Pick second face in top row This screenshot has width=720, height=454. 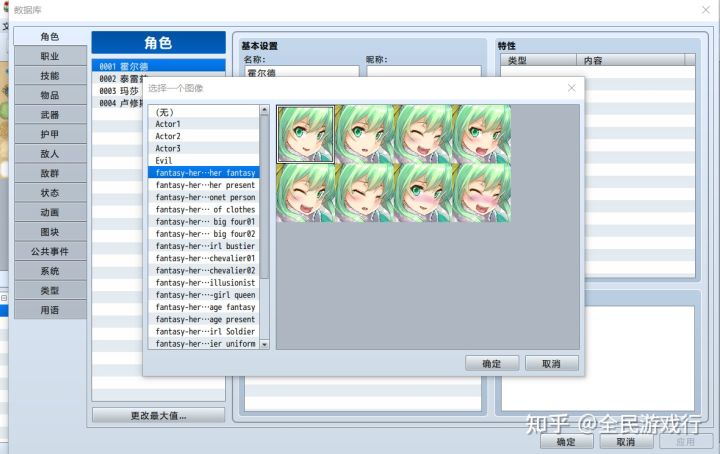(364, 134)
